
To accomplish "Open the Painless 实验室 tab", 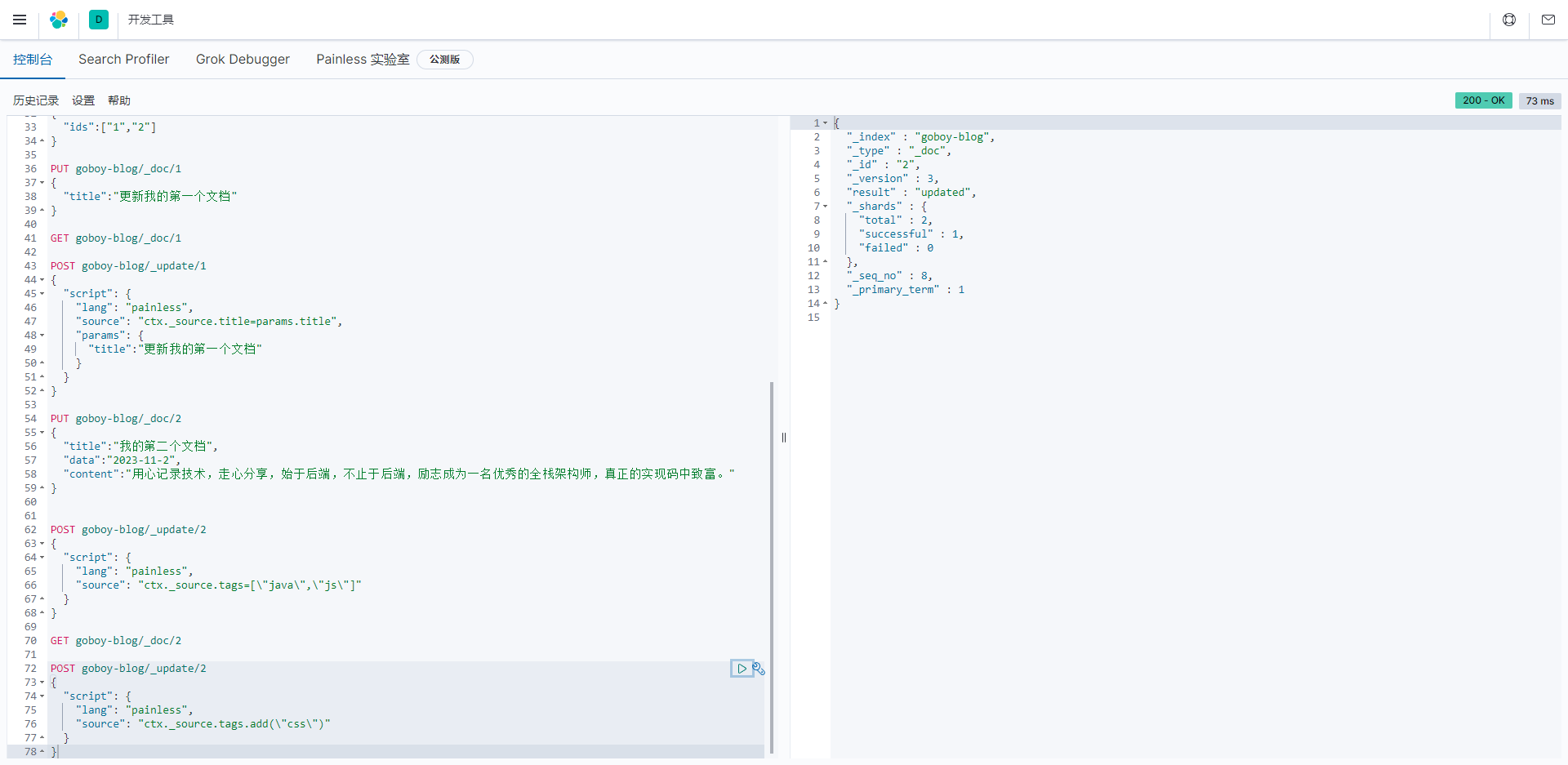I will click(363, 60).
